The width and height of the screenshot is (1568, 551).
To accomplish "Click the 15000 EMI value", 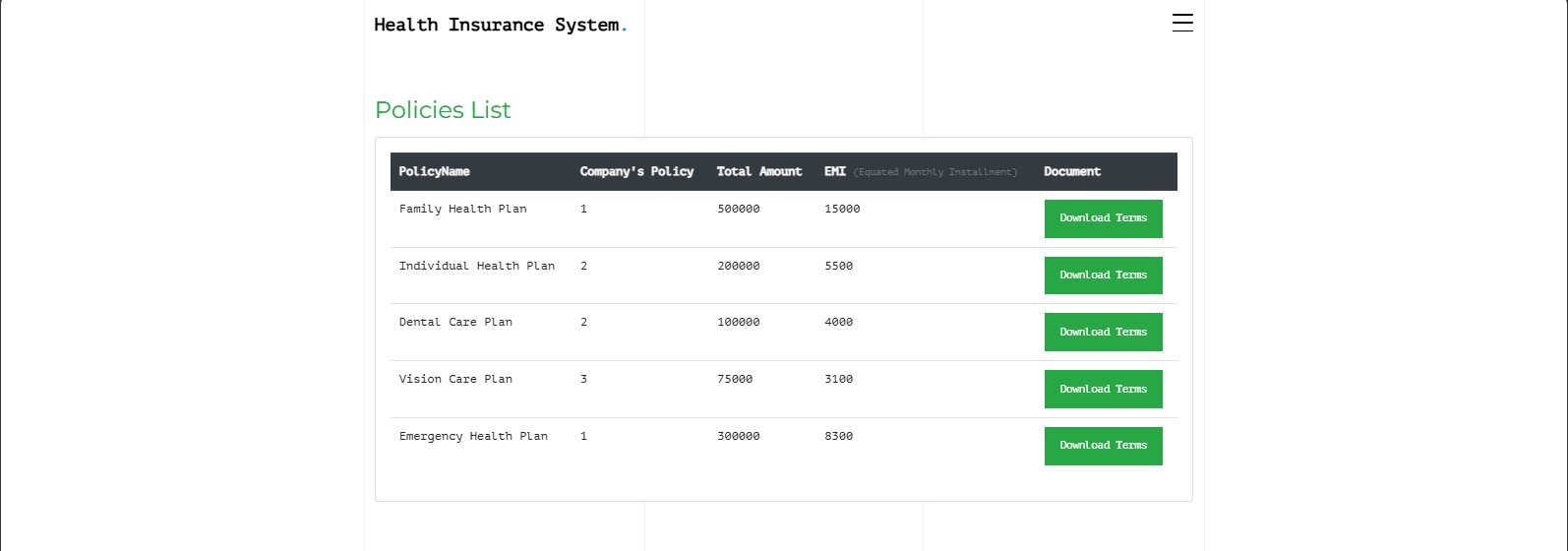I will point(842,209).
